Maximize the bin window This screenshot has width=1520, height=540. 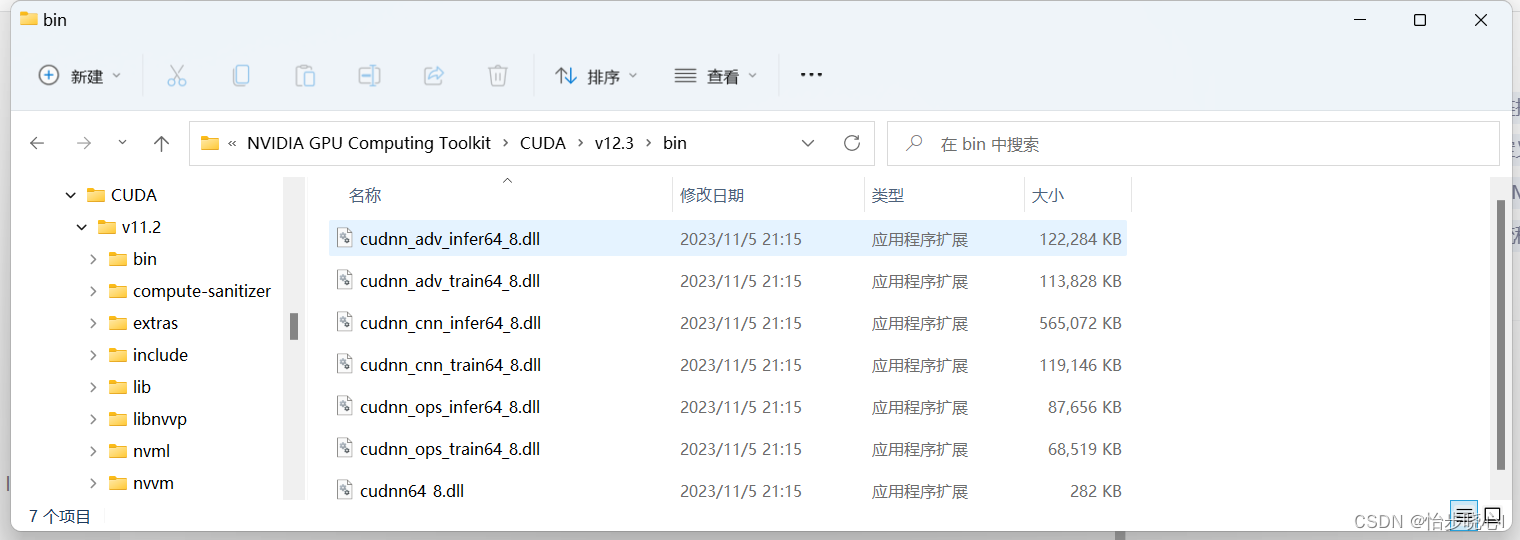coord(1420,20)
